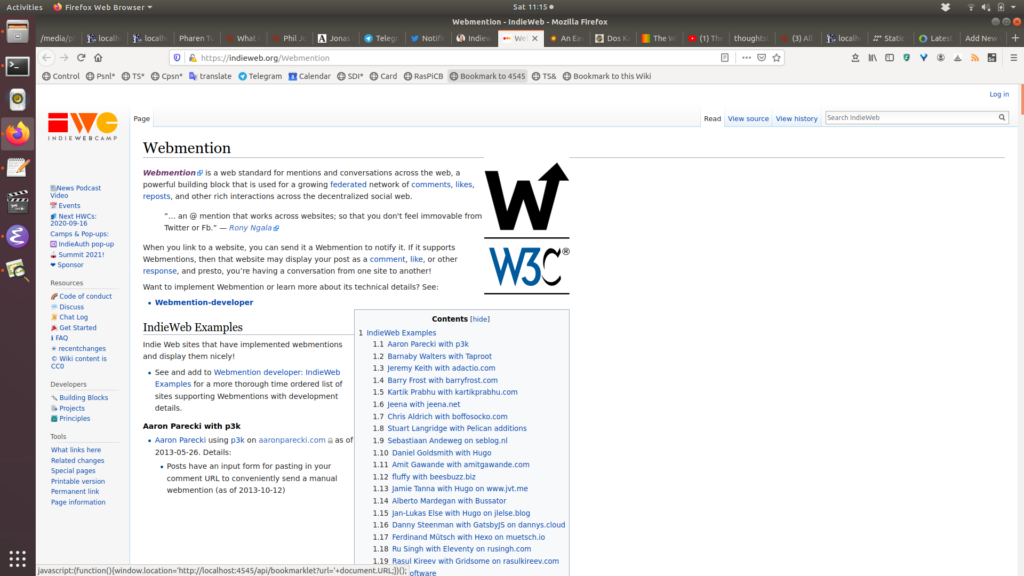The width and height of the screenshot is (1024, 576).
Task: Bookmark this page with the star
Action: pos(776,57)
